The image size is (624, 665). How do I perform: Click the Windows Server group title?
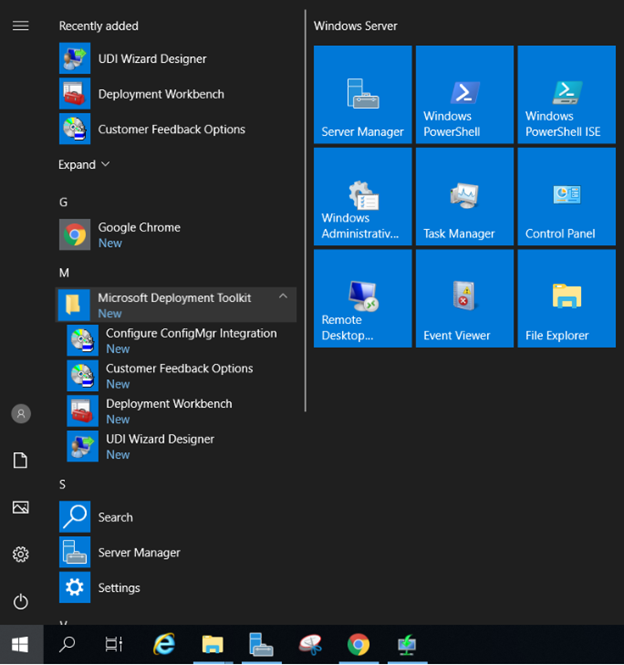[x=355, y=26]
